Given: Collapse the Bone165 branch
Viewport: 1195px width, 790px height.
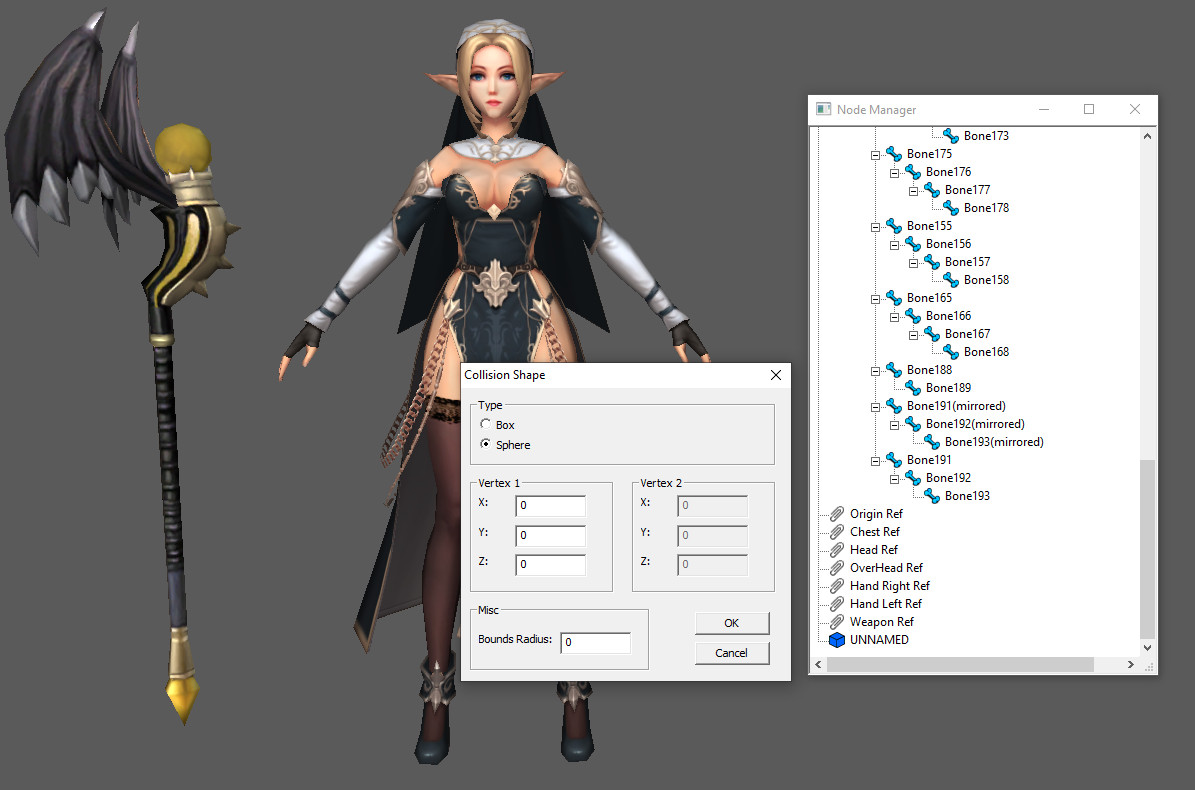Looking at the screenshot, I should 875,299.
